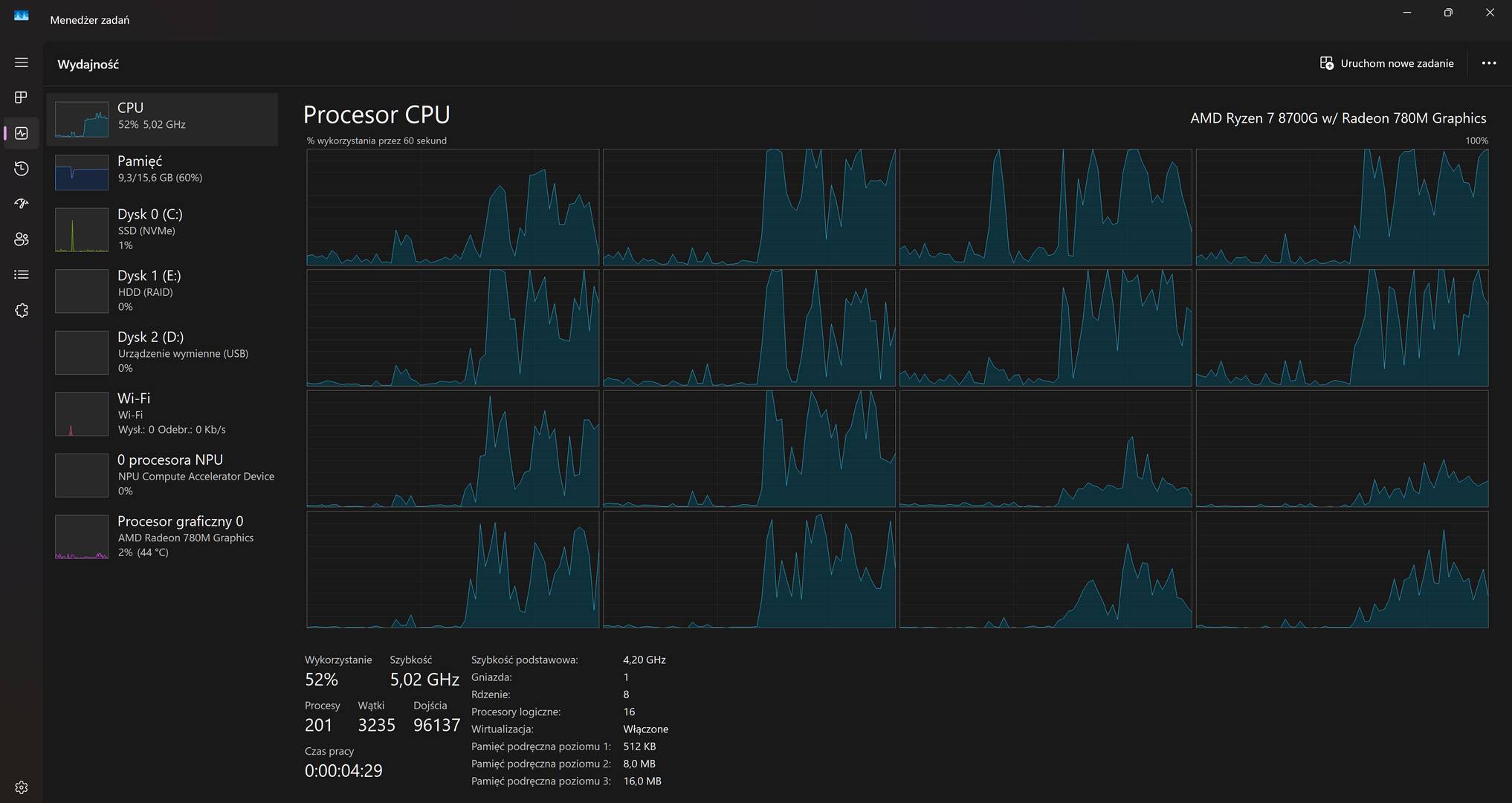
Task: Select the NPU processor entry
Action: coord(162,475)
